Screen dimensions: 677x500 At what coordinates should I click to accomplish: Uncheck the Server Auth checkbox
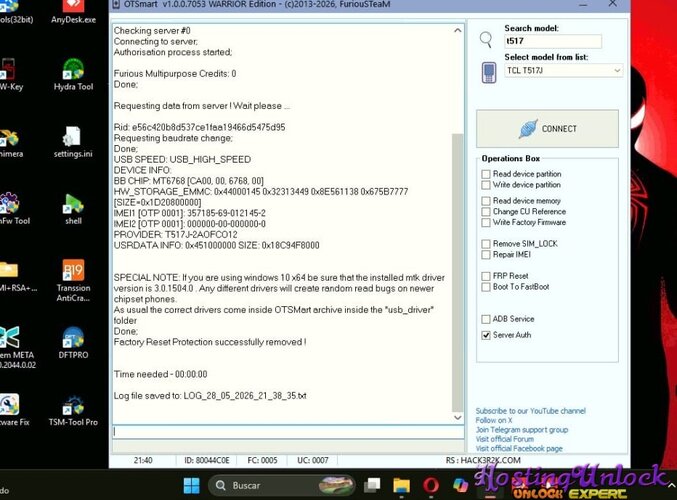(x=486, y=335)
